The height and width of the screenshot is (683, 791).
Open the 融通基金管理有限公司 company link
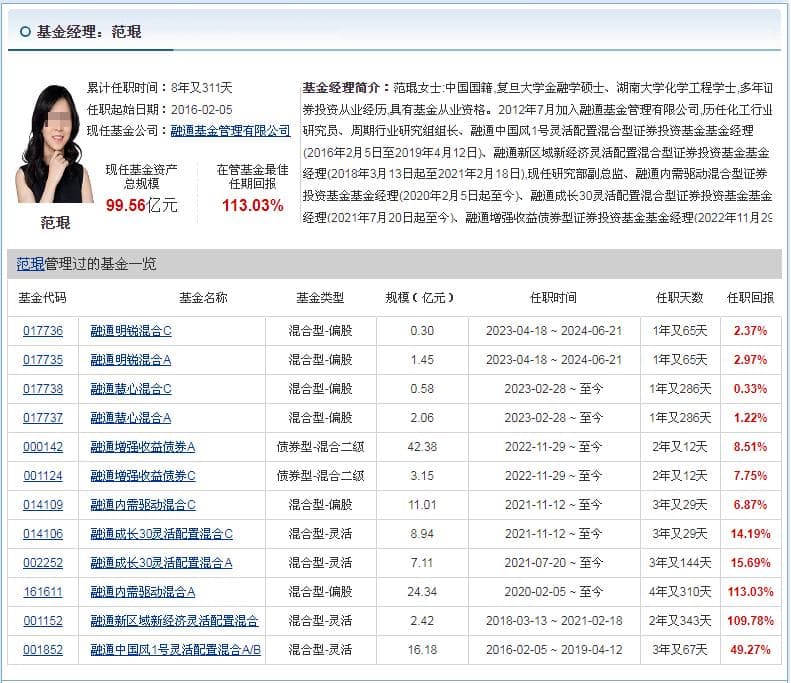point(230,130)
